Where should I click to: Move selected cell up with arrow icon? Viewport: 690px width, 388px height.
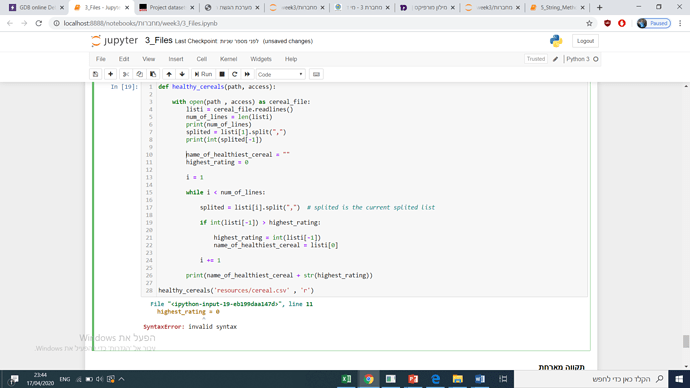pyautogui.click(x=169, y=74)
